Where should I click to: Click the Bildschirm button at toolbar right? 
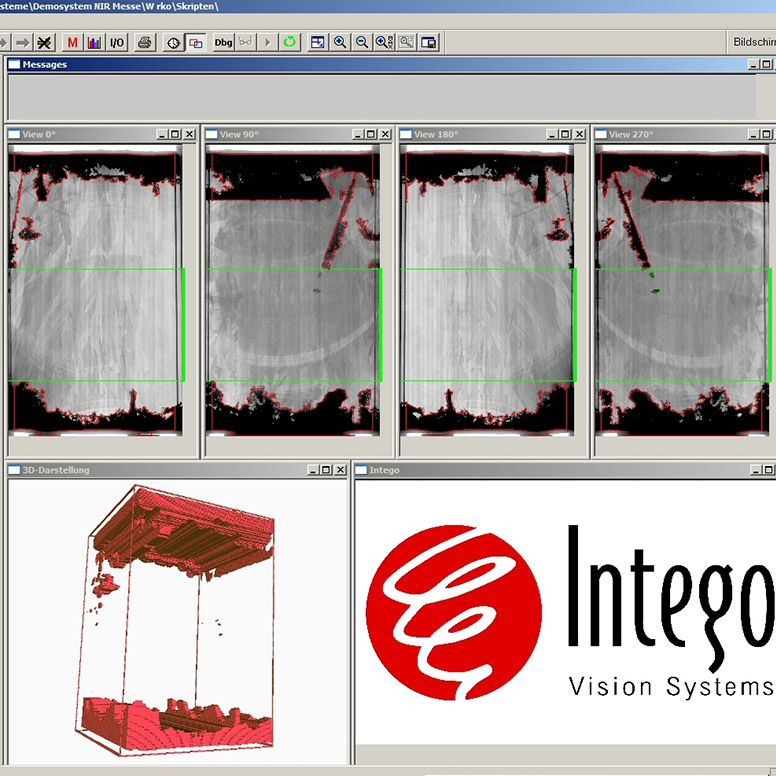pyautogui.click(x=752, y=43)
